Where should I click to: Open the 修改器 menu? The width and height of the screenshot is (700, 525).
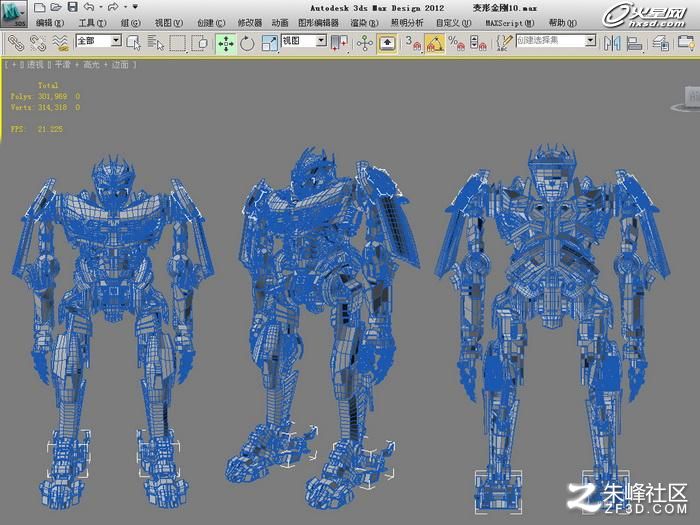(x=250, y=23)
